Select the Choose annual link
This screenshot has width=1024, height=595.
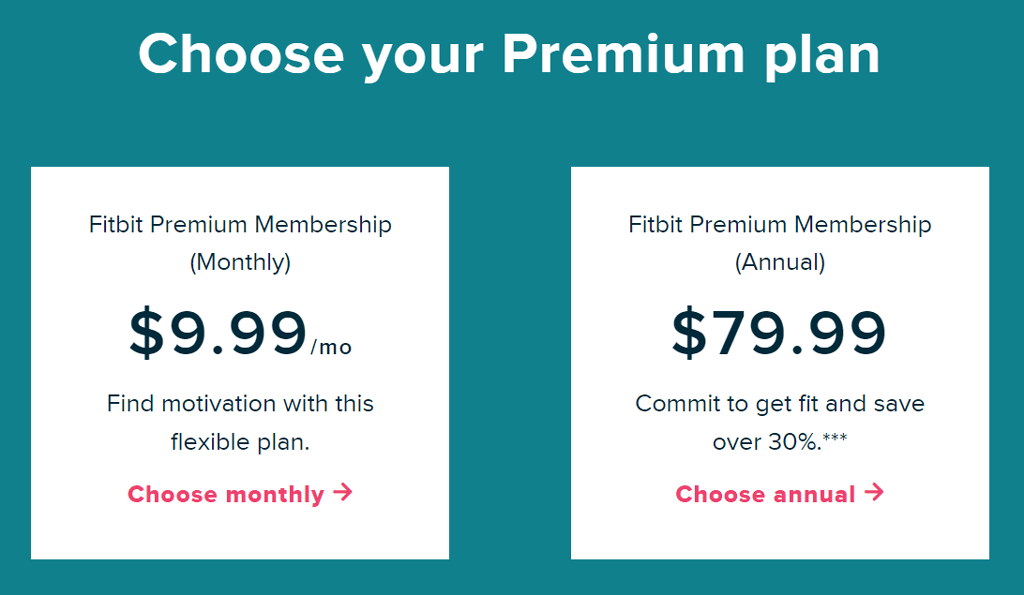click(x=765, y=494)
